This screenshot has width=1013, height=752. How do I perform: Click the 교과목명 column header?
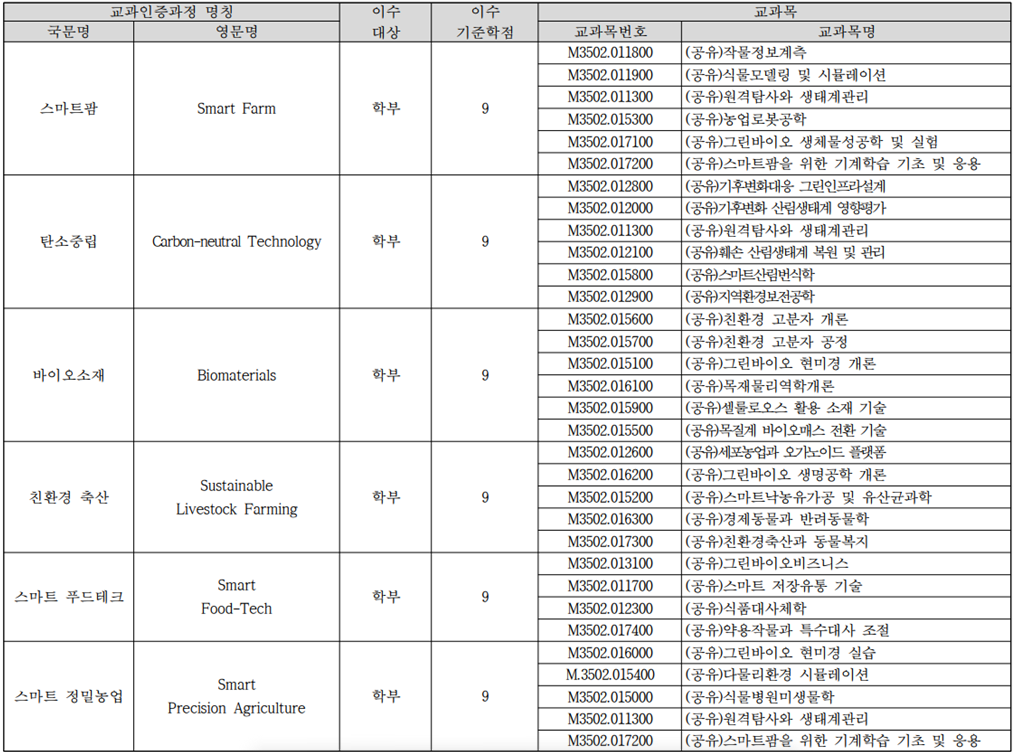[x=846, y=32]
